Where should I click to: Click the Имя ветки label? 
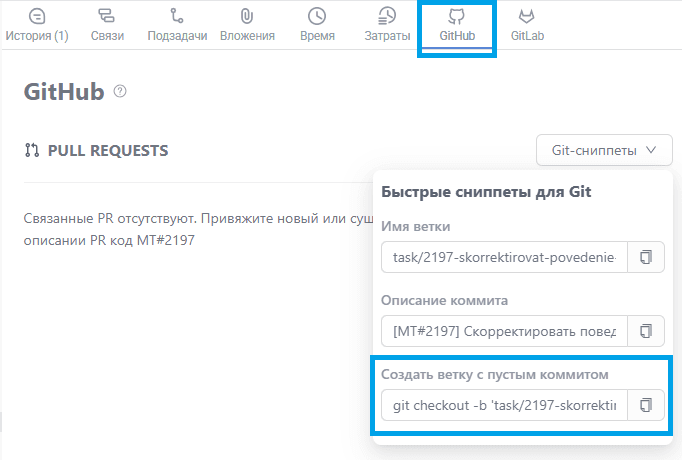(415, 227)
